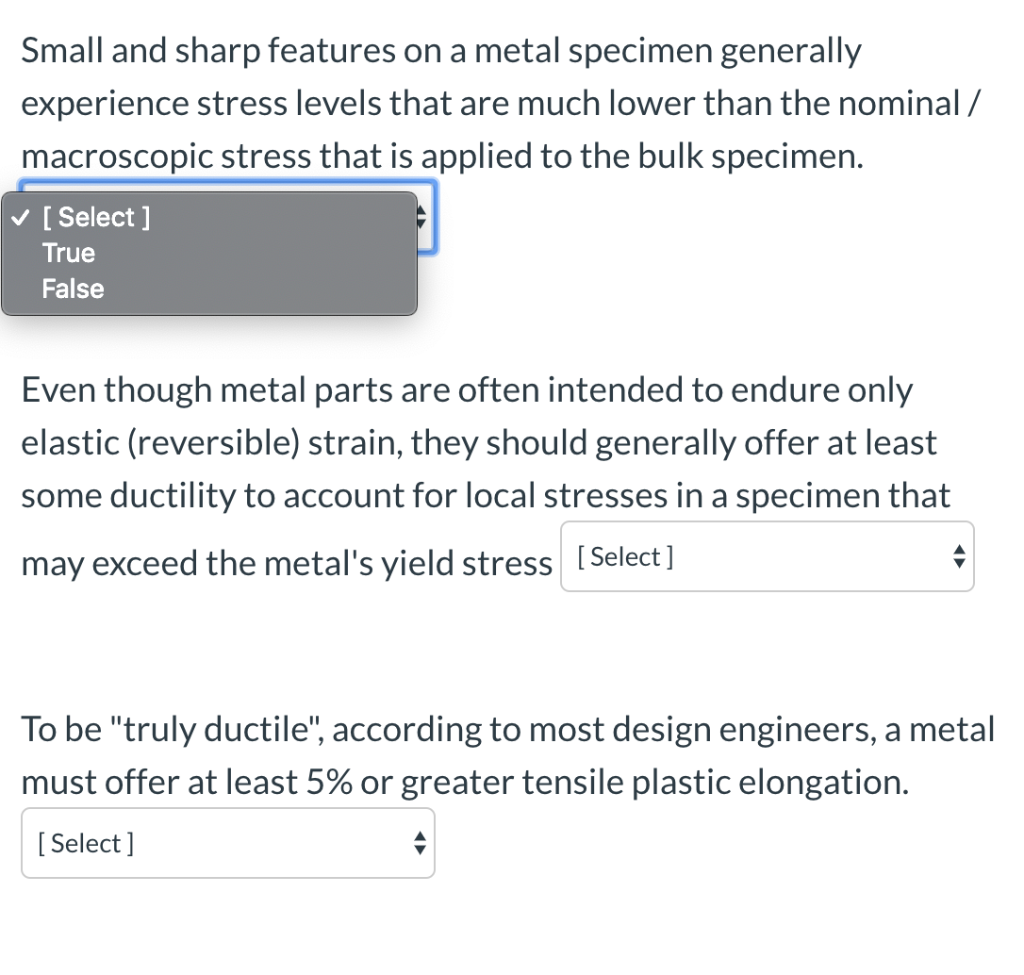Open the dropdown after "yield stress" text
Image resolution: width=1024 pixels, height=975 pixels.
point(768,557)
